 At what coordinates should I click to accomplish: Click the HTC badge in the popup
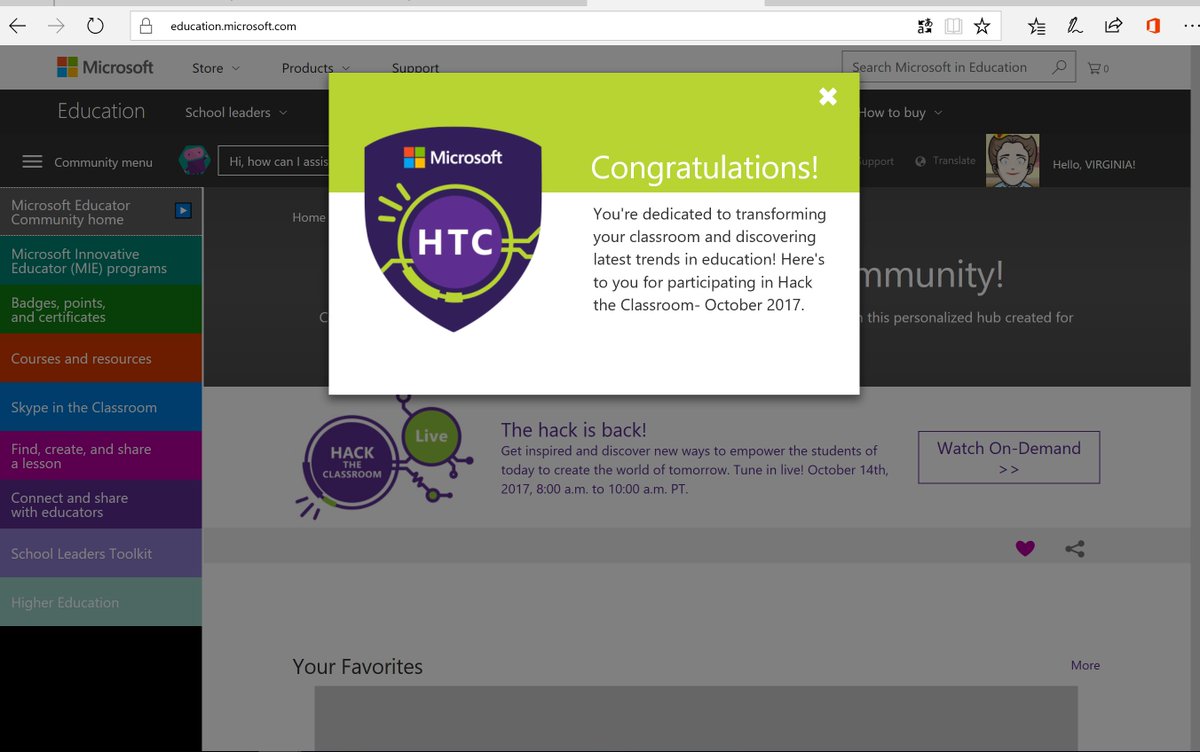click(x=452, y=231)
